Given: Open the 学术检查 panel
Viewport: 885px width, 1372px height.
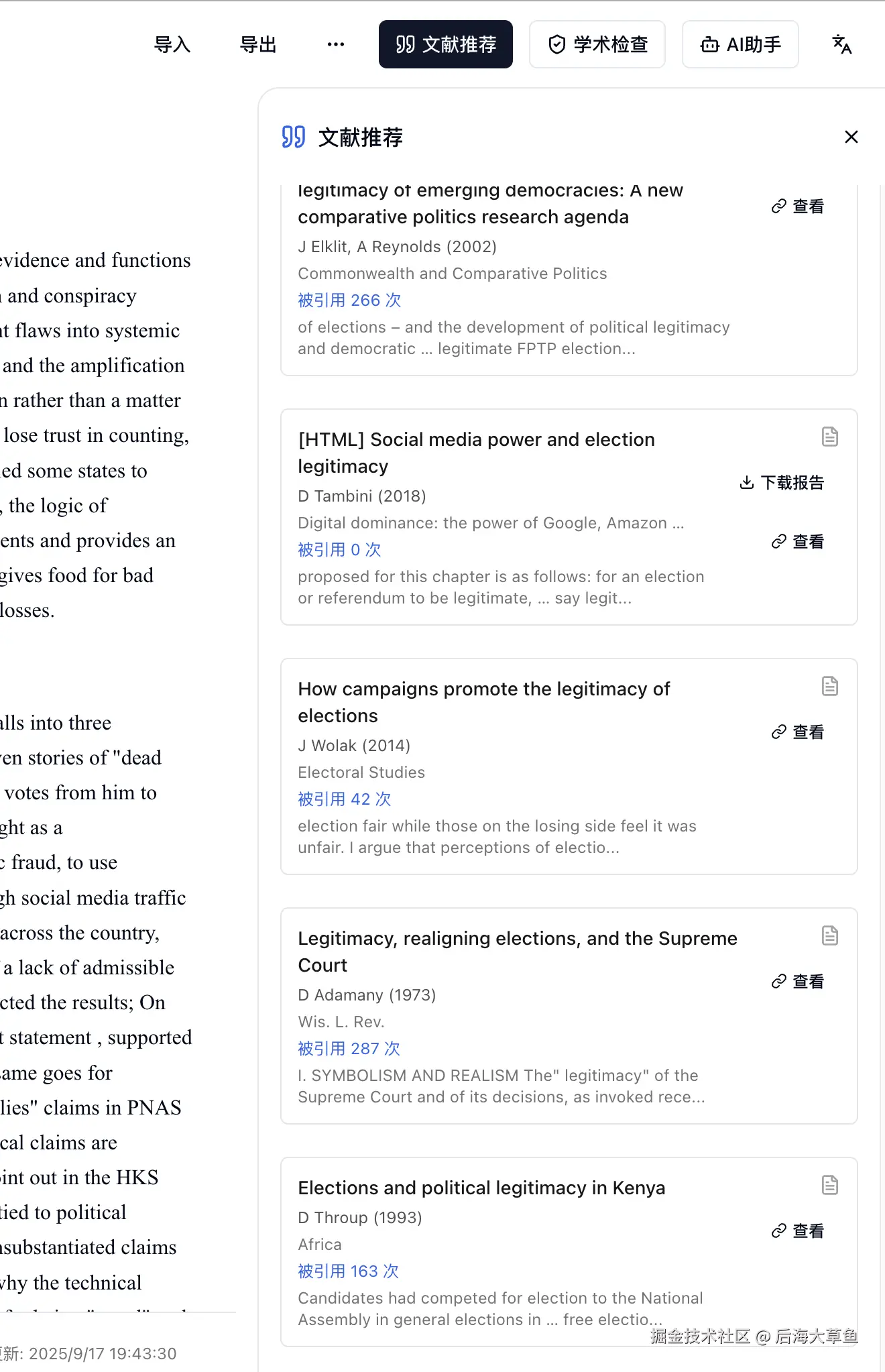Looking at the screenshot, I should (x=597, y=44).
